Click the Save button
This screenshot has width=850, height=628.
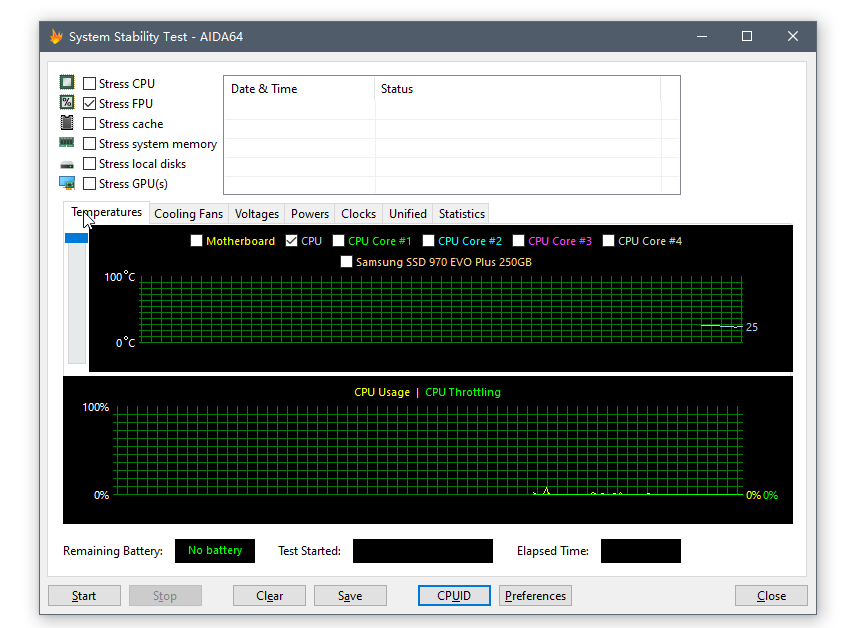(x=350, y=595)
